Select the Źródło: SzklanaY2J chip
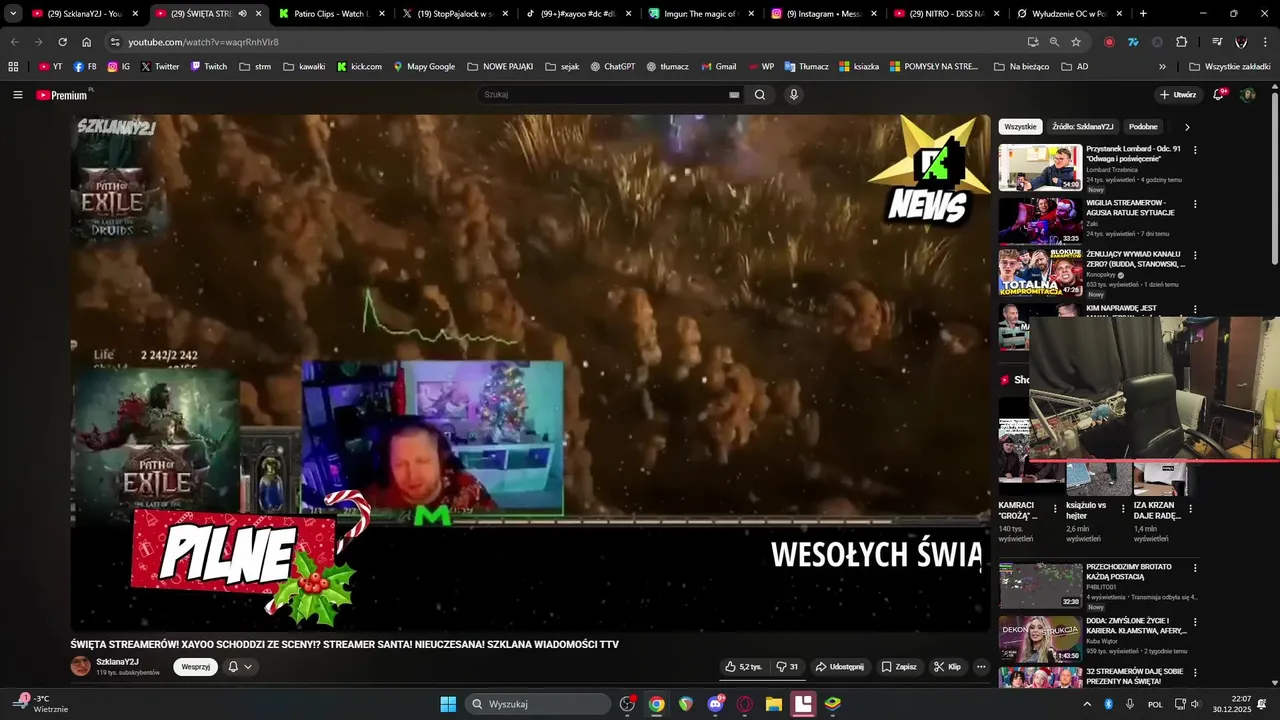Viewport: 1280px width, 720px height. [x=1082, y=127]
